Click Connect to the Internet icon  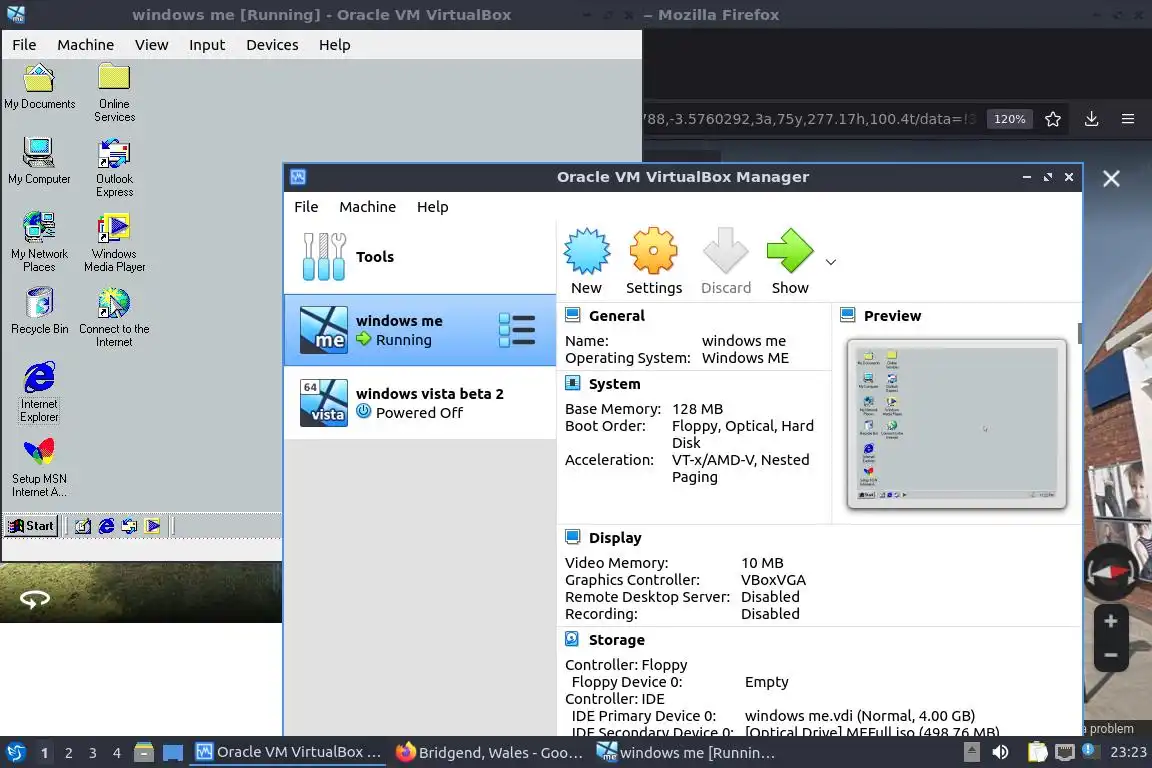pyautogui.click(x=114, y=317)
